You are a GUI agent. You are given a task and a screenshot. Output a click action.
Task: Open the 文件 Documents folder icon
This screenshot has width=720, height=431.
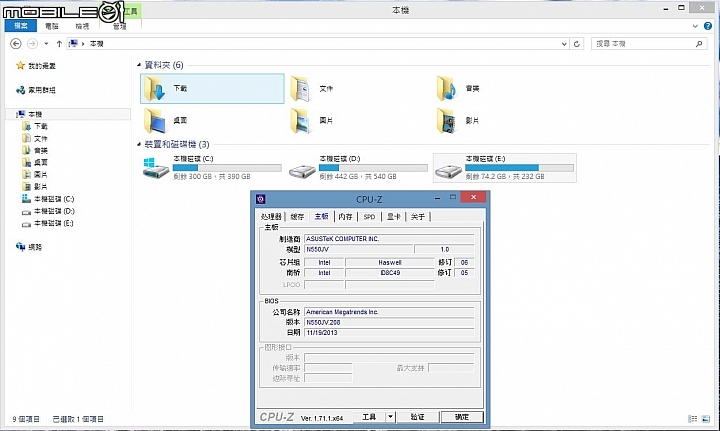click(300, 88)
